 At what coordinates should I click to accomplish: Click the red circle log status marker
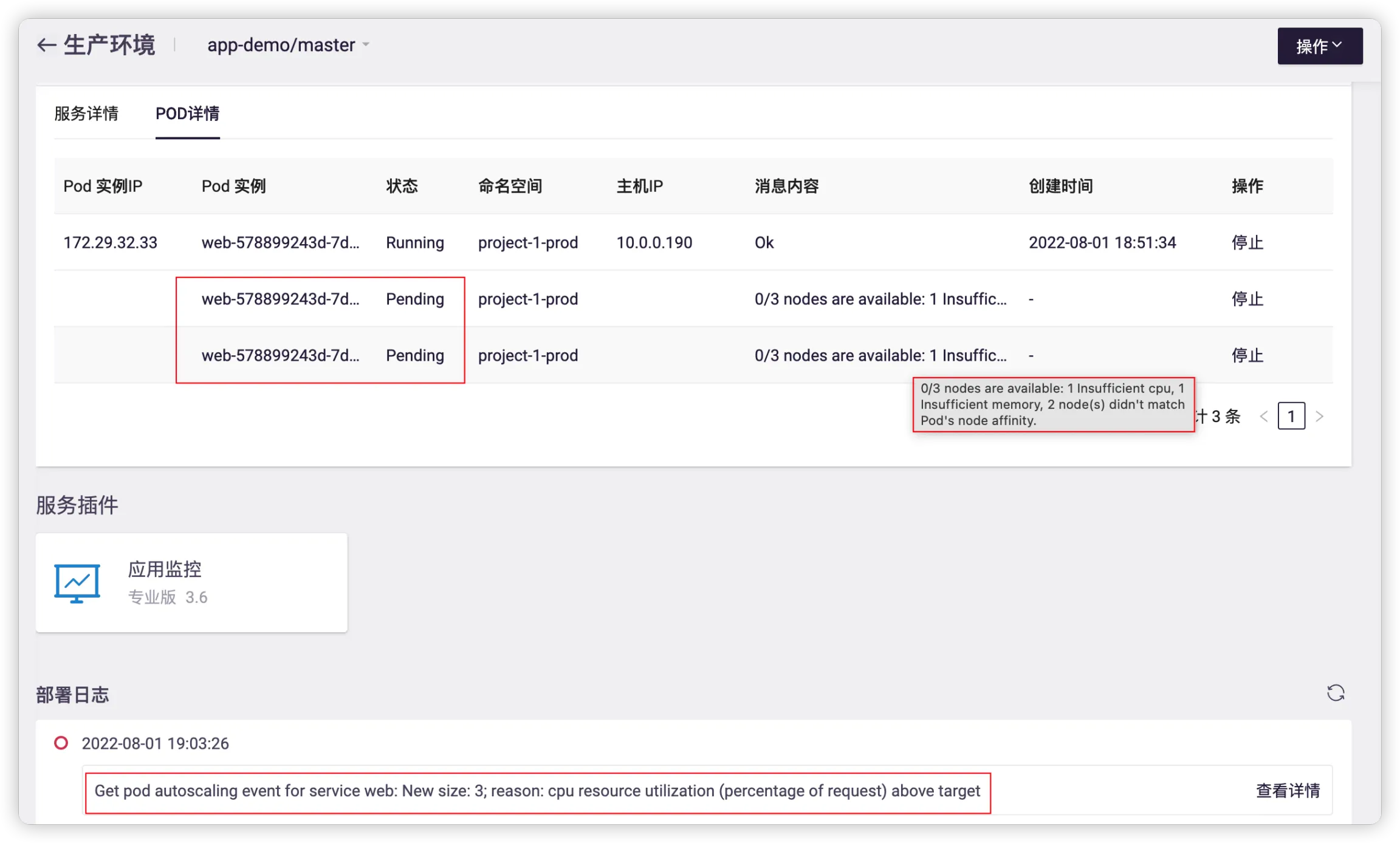click(61, 743)
